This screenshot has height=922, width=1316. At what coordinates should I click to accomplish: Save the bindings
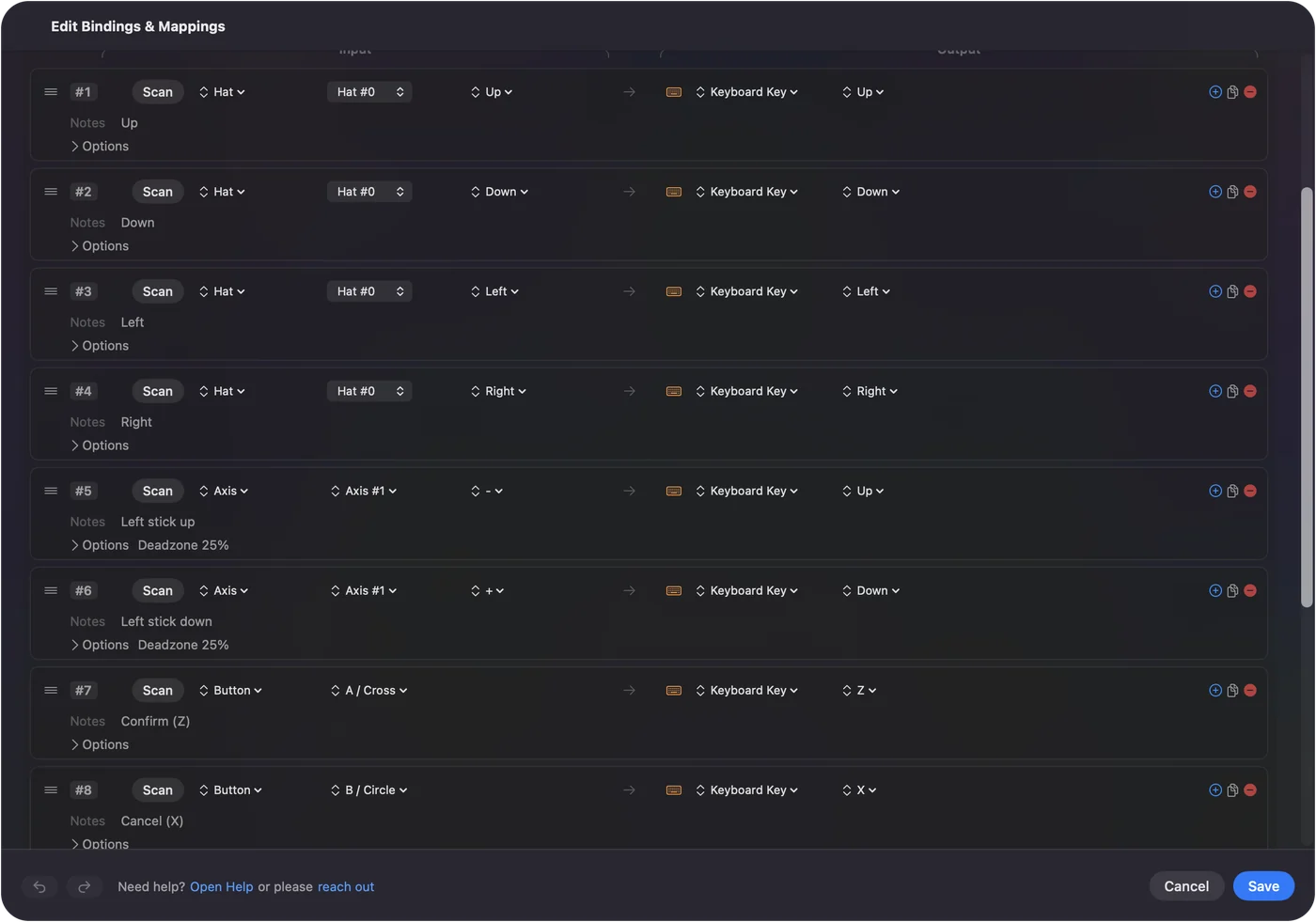coord(1263,886)
